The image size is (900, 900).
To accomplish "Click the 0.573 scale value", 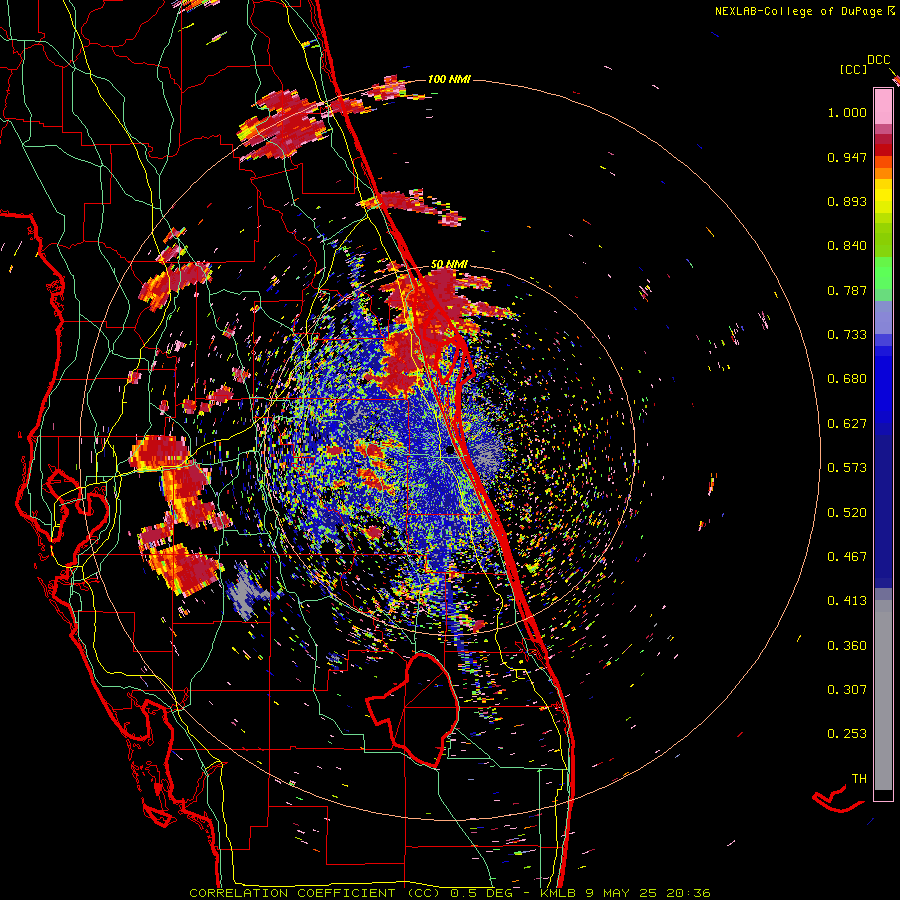I will 847,468.
